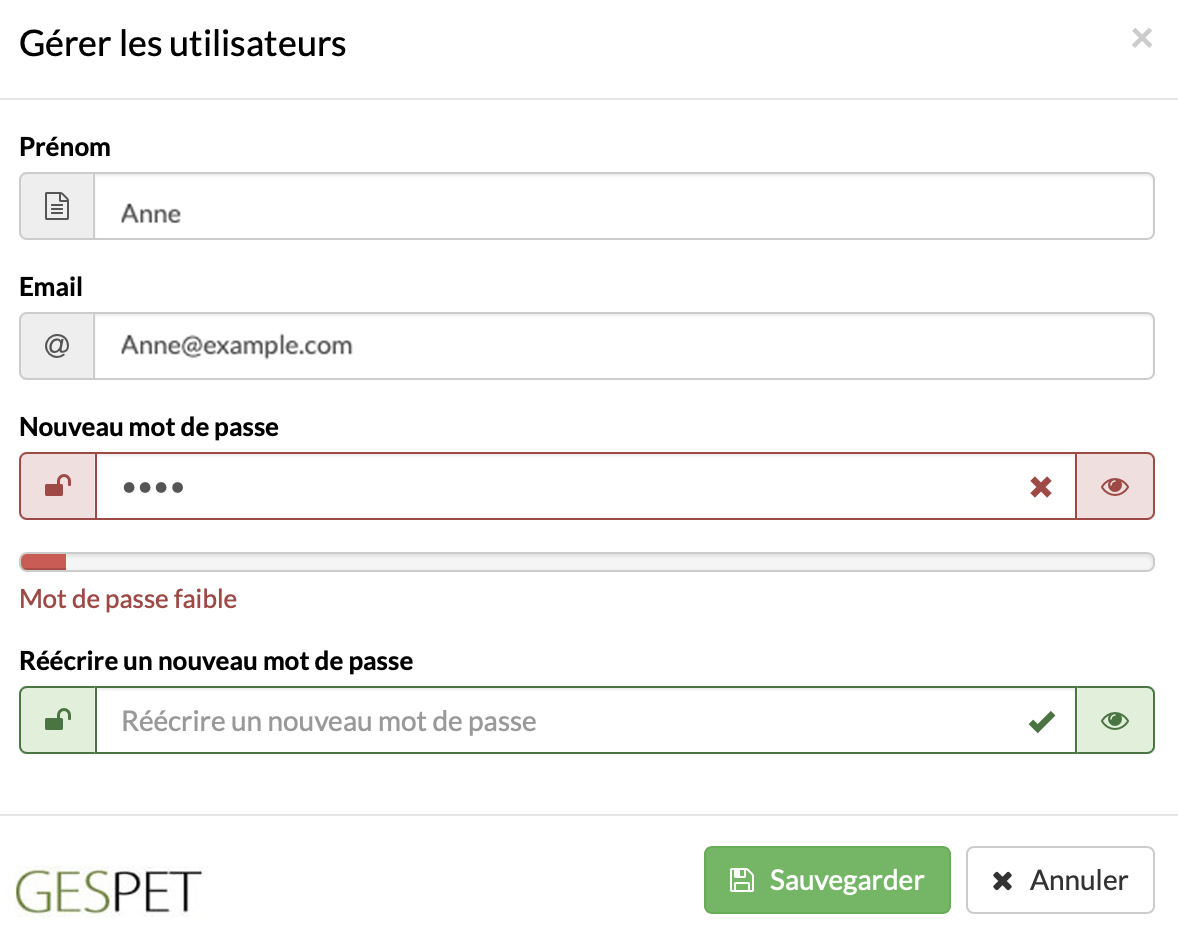Click the red unlocked padlock icon
1178x932 pixels.
click(x=58, y=486)
